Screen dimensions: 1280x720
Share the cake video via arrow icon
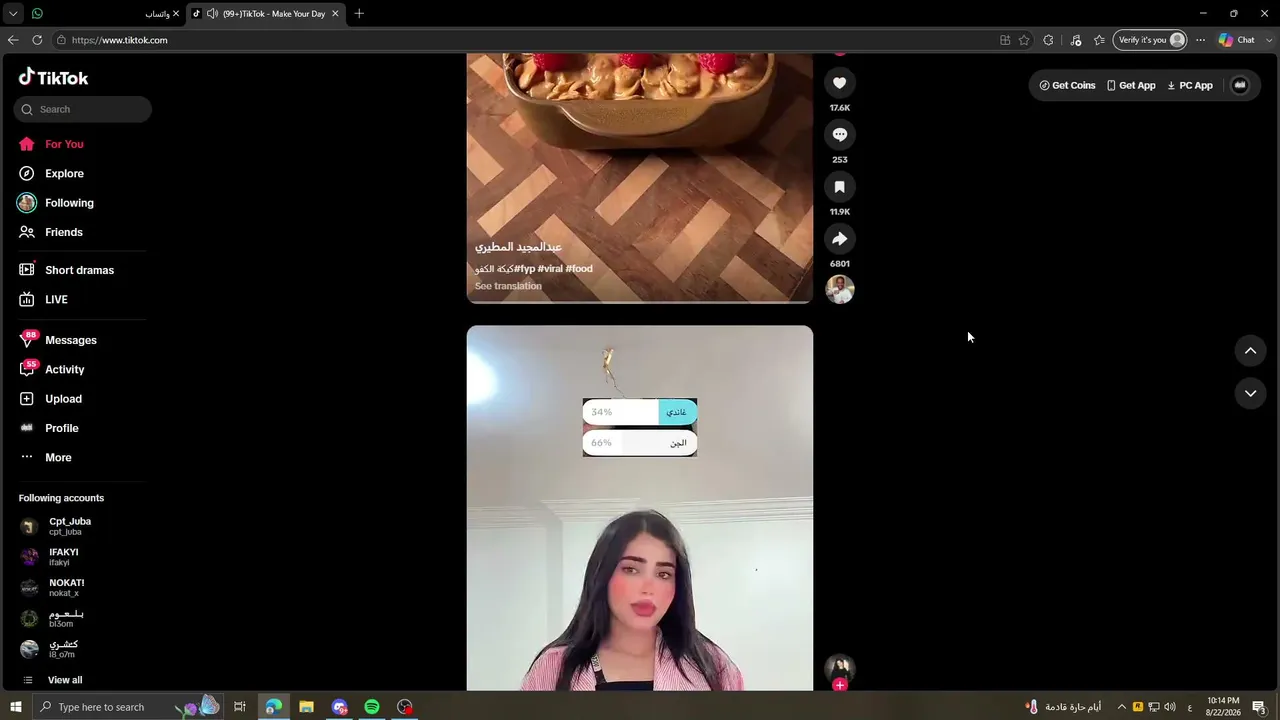tap(840, 239)
